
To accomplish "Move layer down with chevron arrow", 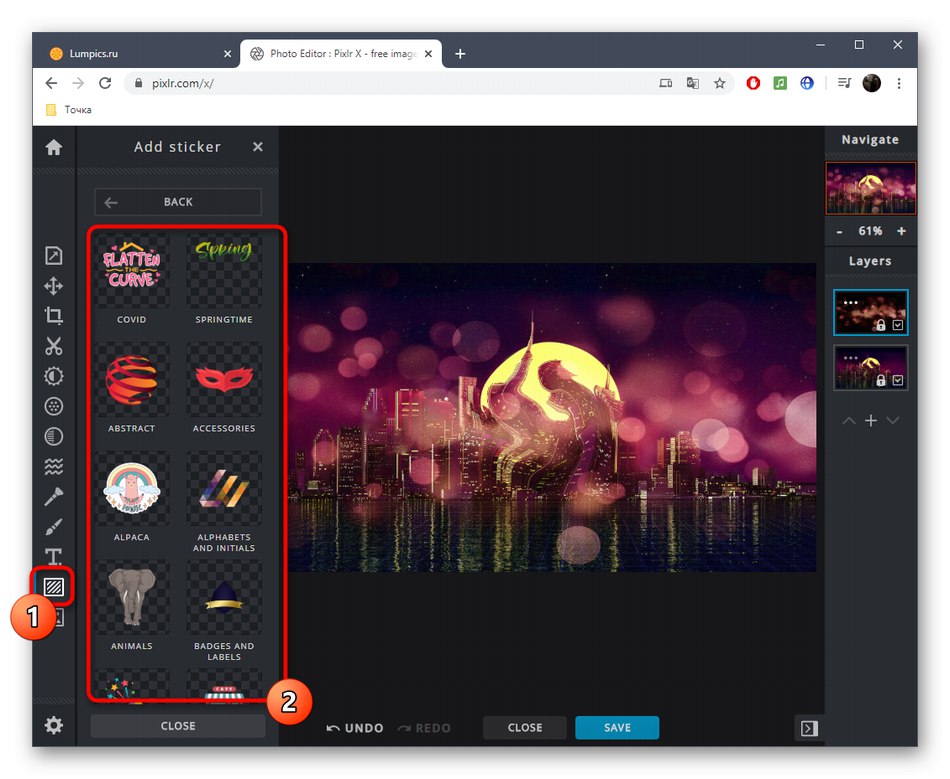I will coord(892,420).
